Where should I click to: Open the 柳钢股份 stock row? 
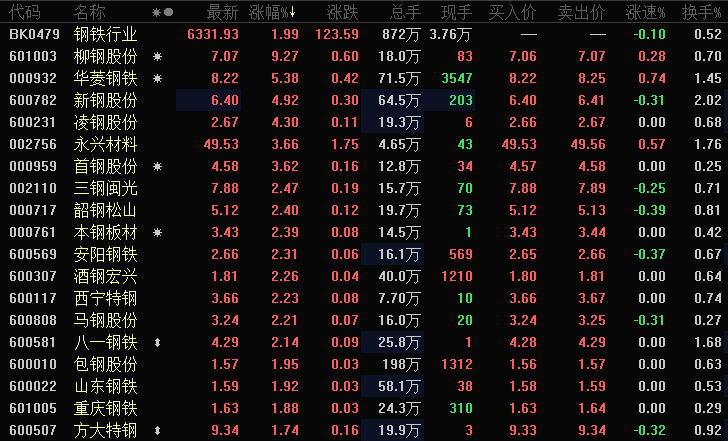(364, 57)
